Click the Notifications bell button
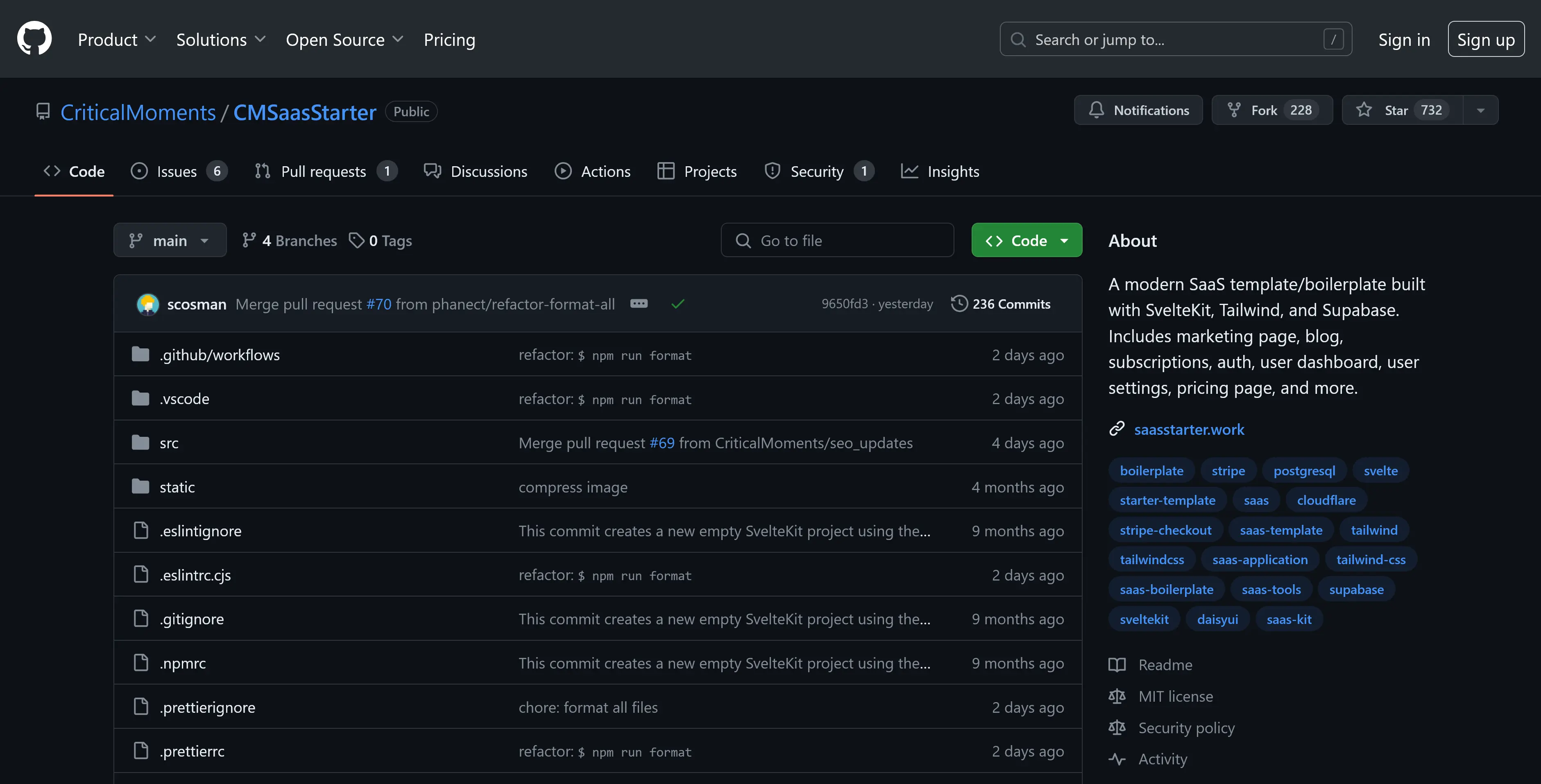This screenshot has height=784, width=1541. click(1138, 110)
